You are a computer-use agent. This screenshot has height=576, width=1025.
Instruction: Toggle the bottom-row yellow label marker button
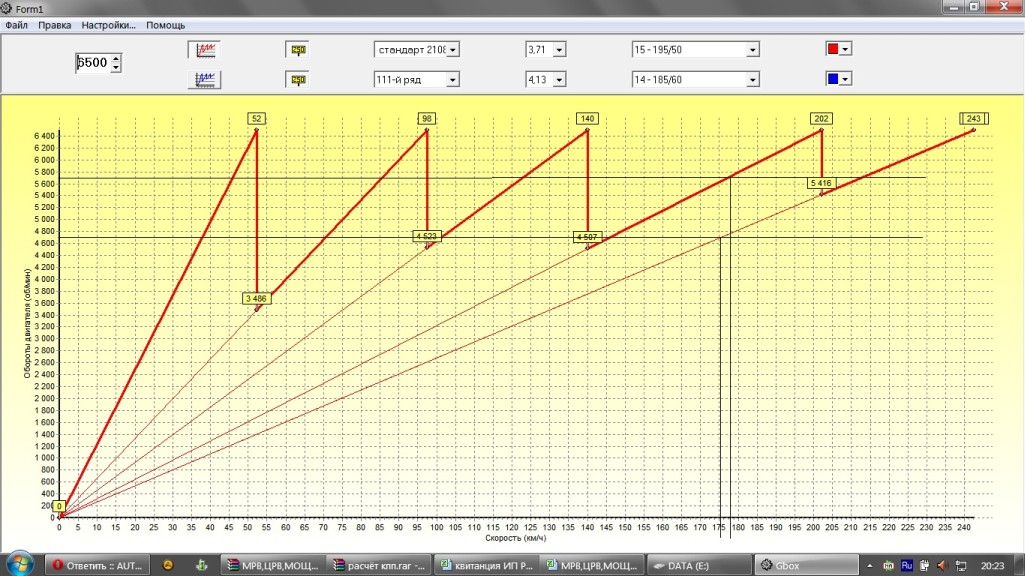297,79
